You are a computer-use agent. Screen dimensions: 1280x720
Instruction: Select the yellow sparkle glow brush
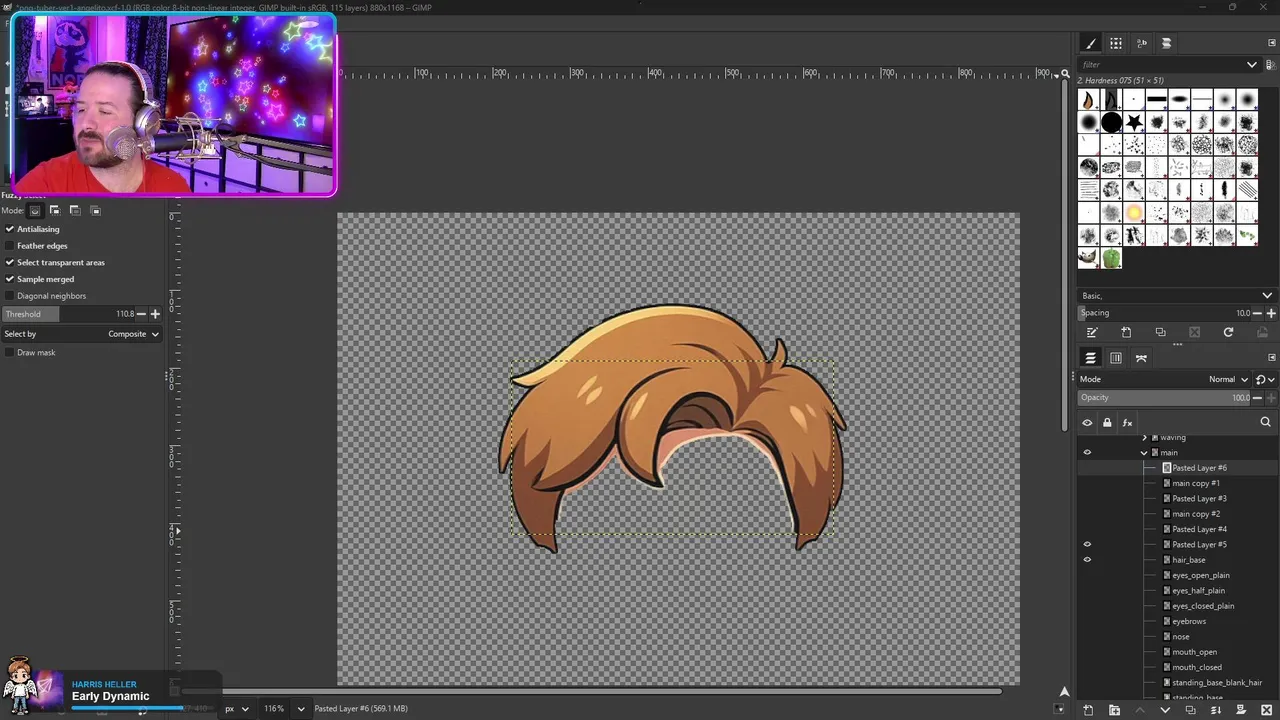[1134, 213]
